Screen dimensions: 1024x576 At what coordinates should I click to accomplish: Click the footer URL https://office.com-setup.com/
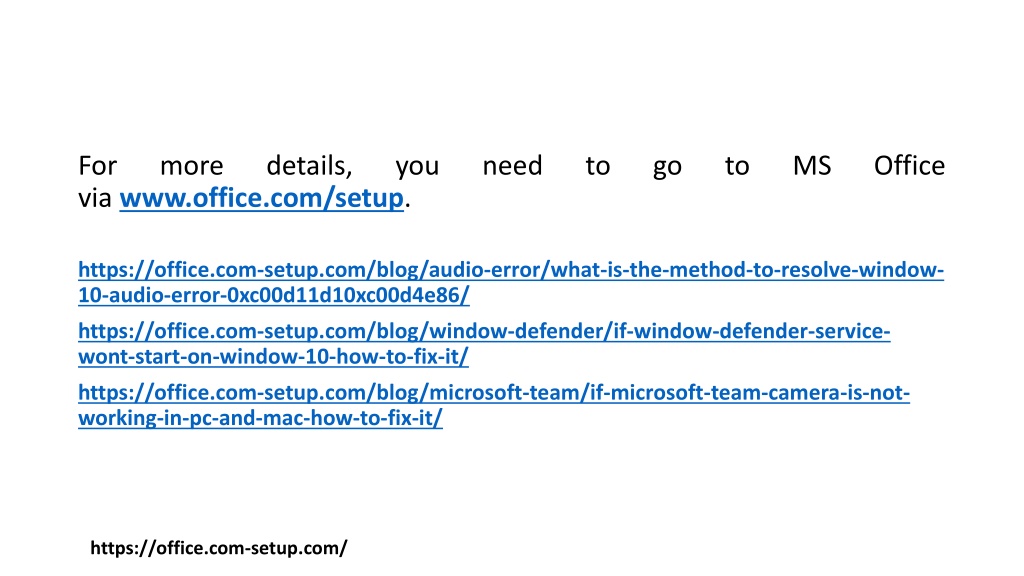point(219,548)
